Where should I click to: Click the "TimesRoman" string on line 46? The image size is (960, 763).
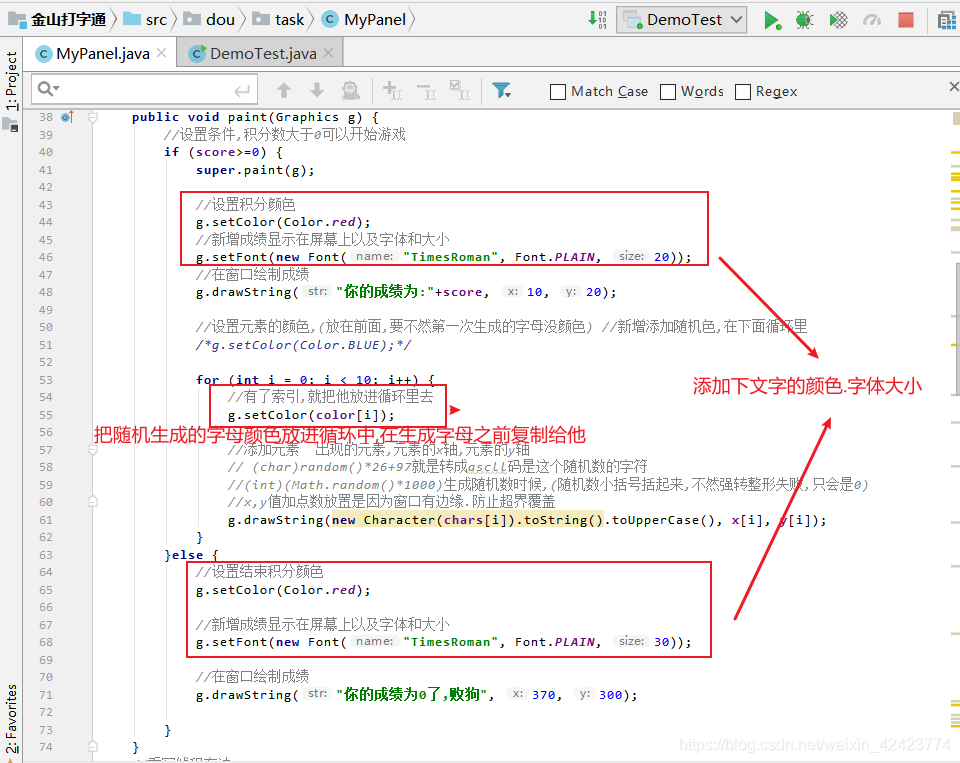tap(451, 257)
